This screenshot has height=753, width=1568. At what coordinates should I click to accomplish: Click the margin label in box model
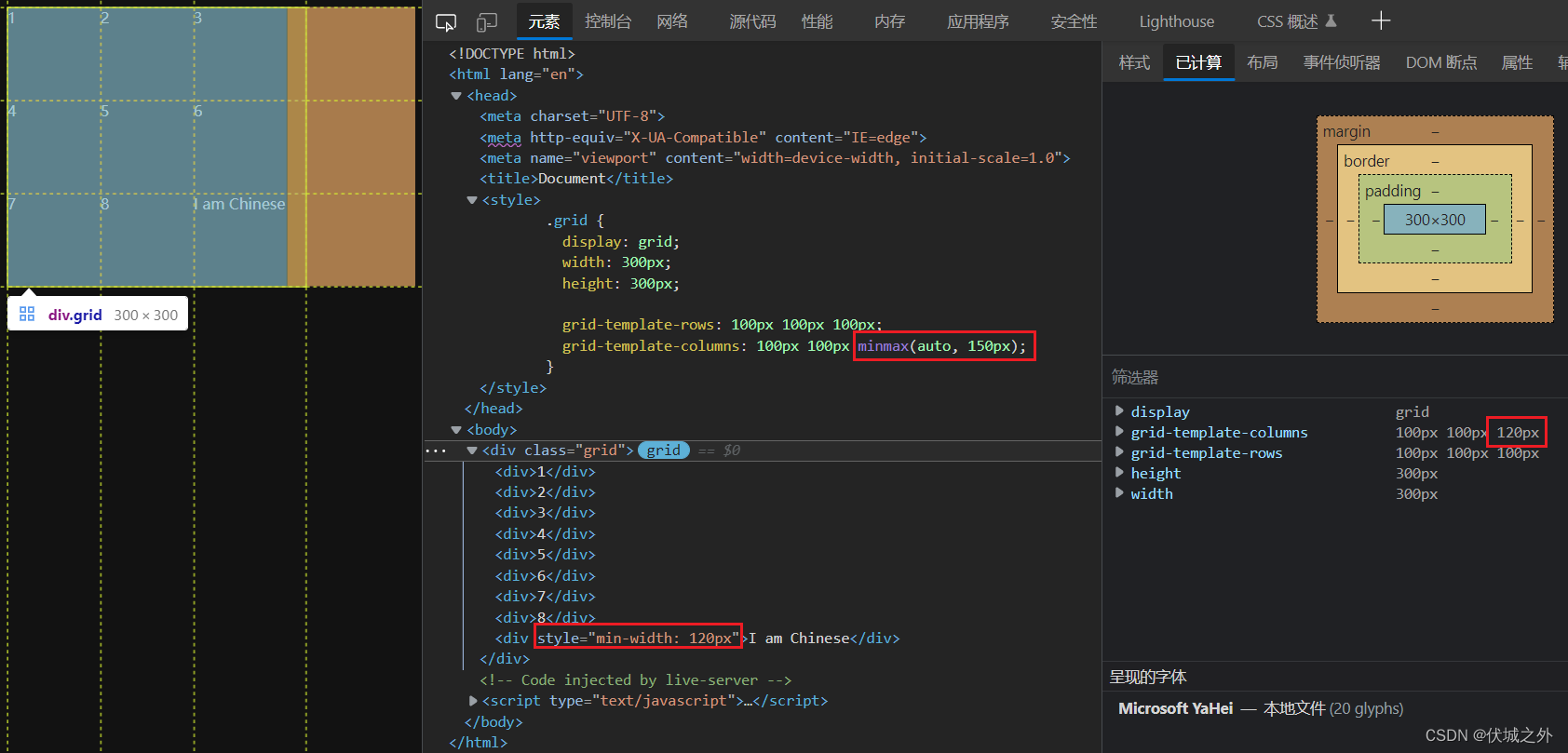1346,131
